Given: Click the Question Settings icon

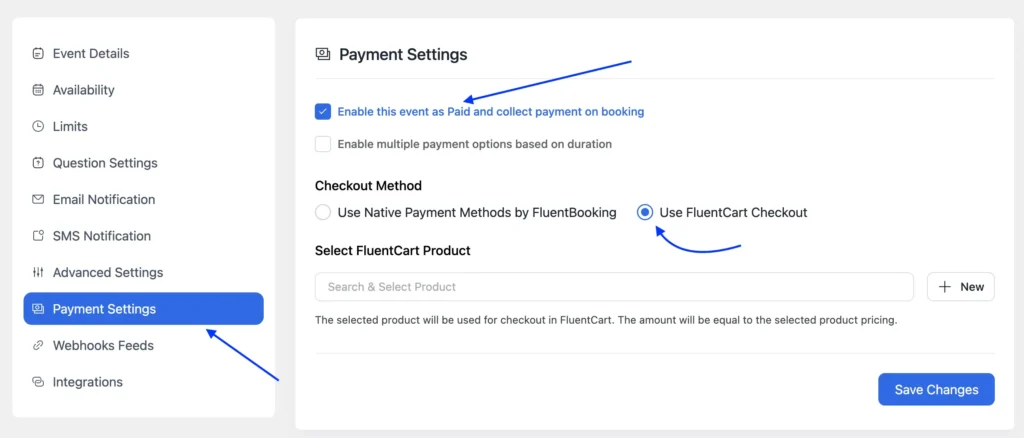Looking at the screenshot, I should (x=38, y=163).
